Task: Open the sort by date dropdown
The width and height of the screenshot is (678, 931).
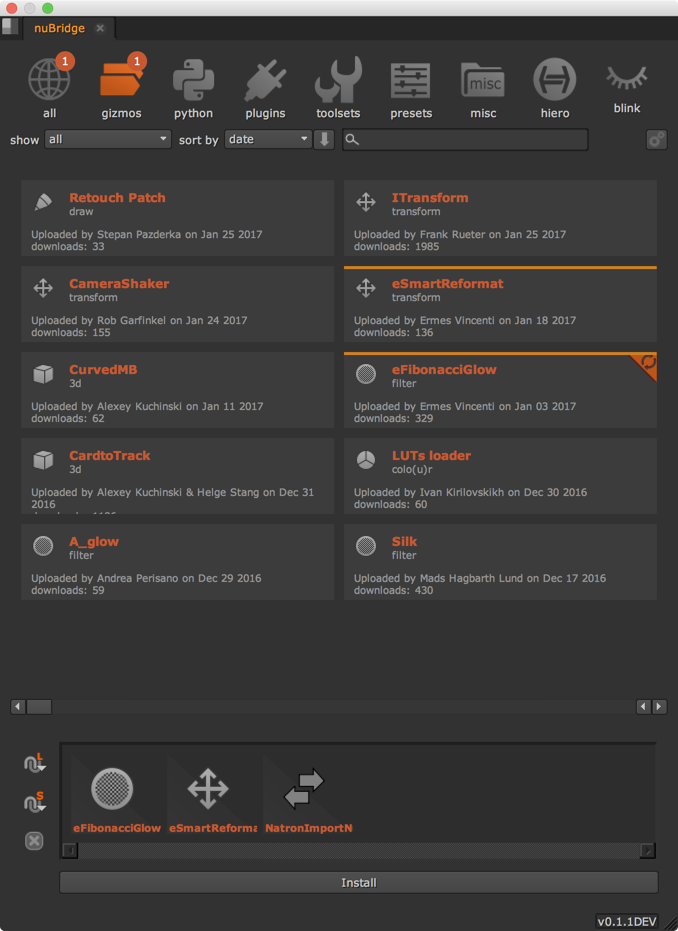Action: pyautogui.click(x=268, y=140)
